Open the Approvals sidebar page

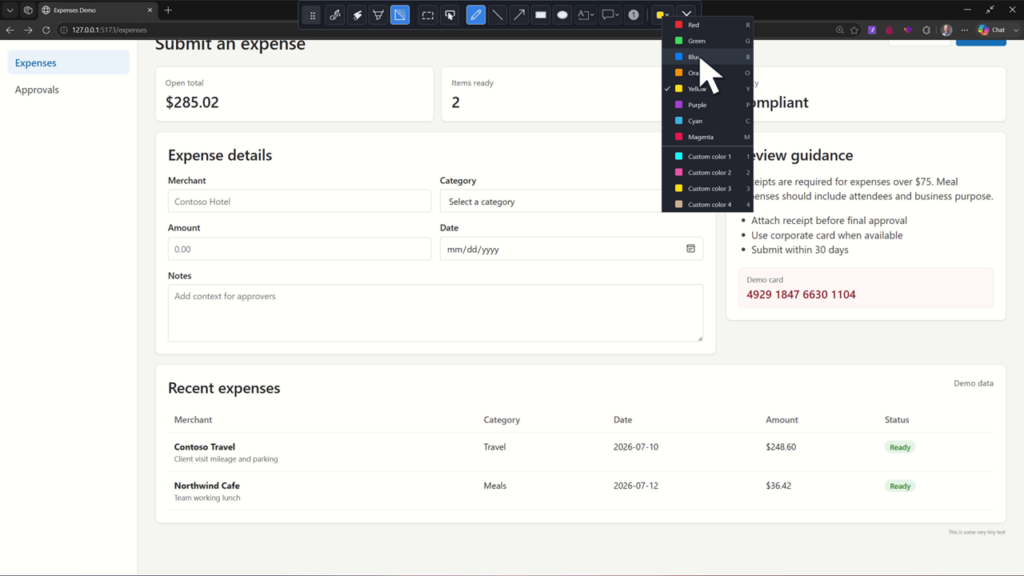click(69, 89)
